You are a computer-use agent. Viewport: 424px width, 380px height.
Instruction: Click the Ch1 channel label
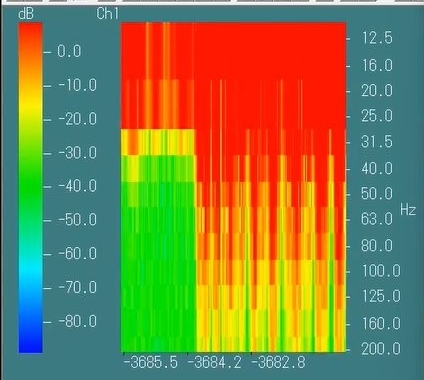click(x=107, y=14)
